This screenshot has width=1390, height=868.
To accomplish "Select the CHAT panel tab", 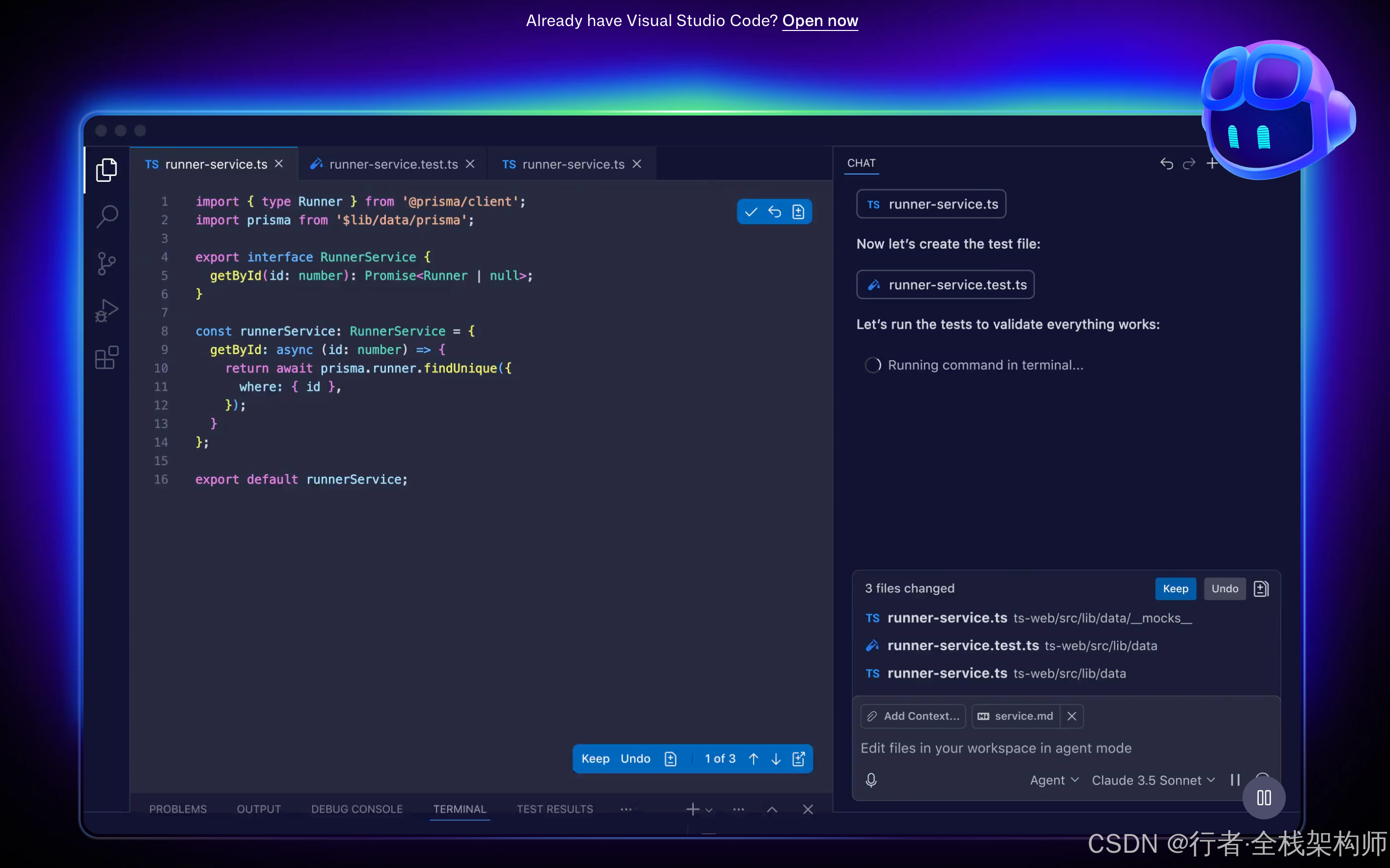I will coord(862,163).
